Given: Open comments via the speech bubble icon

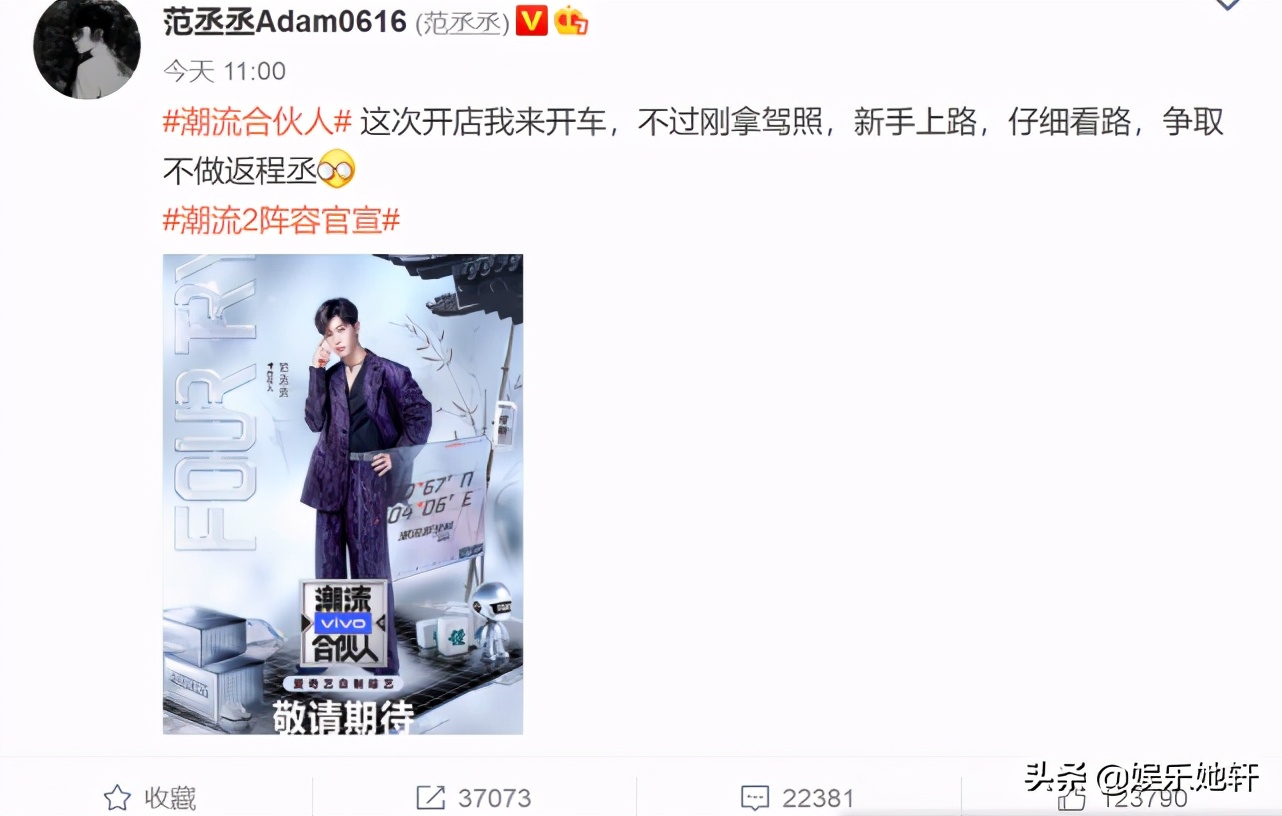Looking at the screenshot, I should coord(754,797).
